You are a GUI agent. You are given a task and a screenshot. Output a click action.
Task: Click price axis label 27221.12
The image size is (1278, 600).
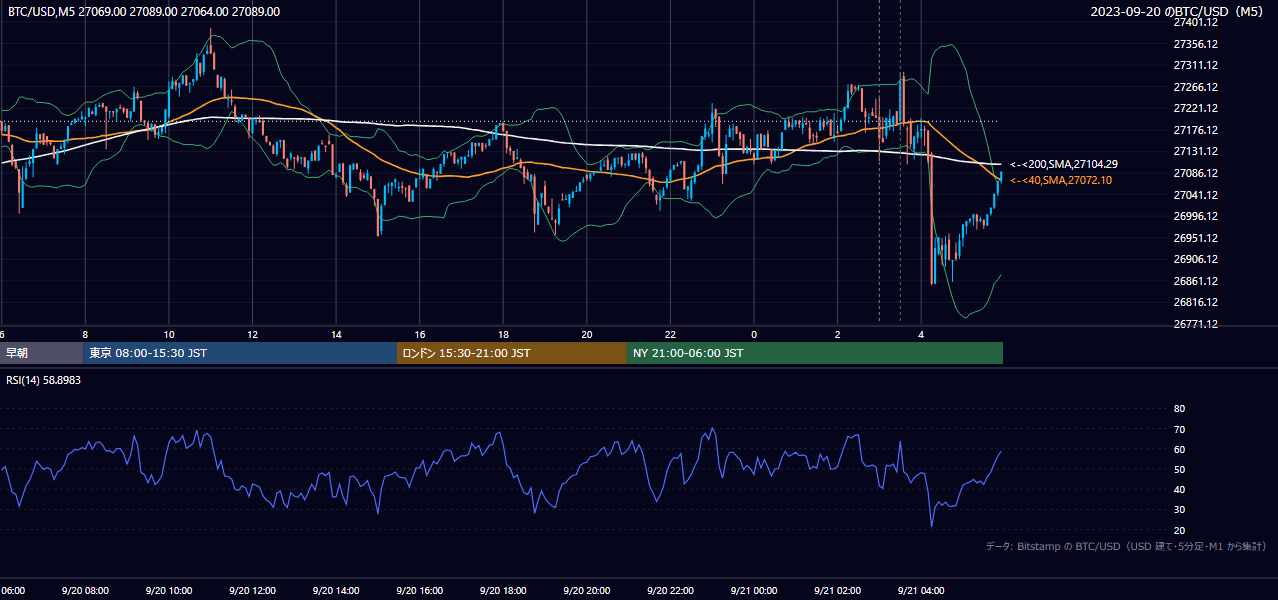coord(1195,108)
